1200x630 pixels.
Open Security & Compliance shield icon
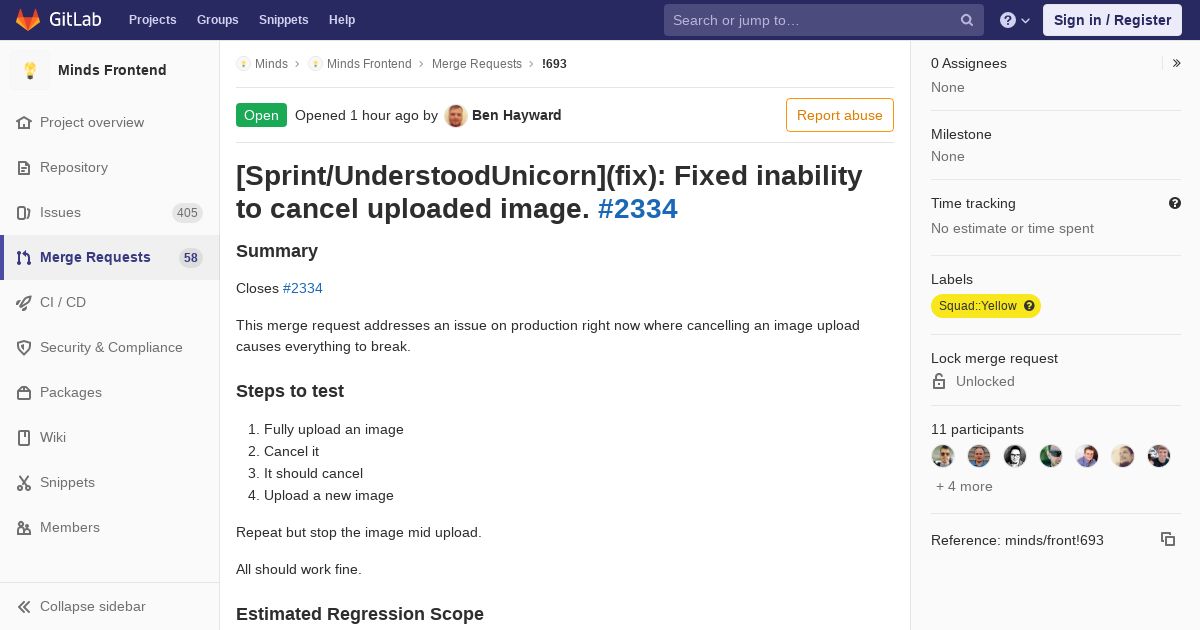pyautogui.click(x=24, y=347)
